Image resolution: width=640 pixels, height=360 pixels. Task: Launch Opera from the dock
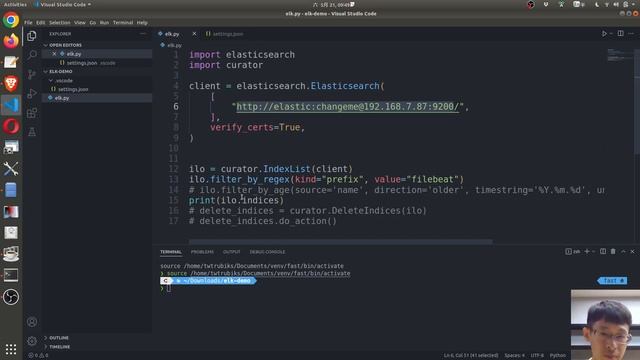11,126
